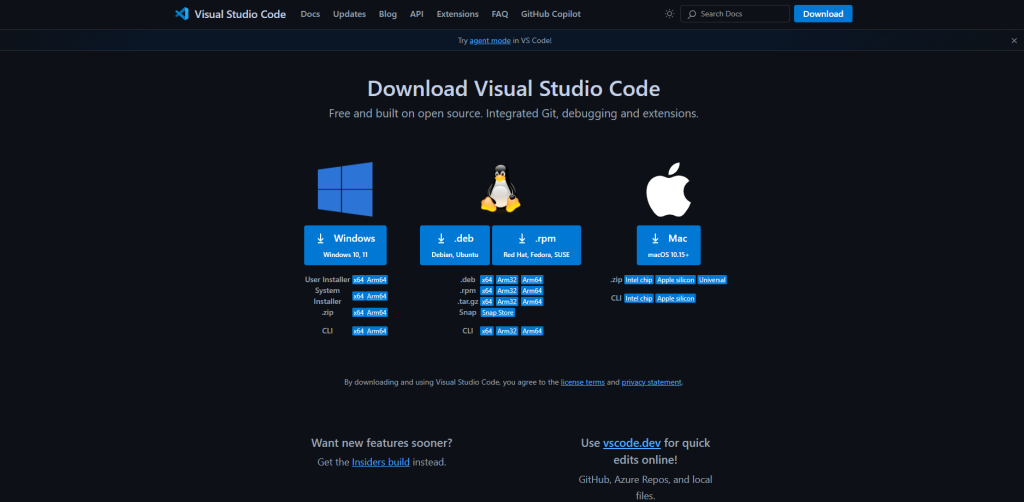Download the .deb package for Debian, Ubuntu
The image size is (1024, 502).
coord(455,245)
